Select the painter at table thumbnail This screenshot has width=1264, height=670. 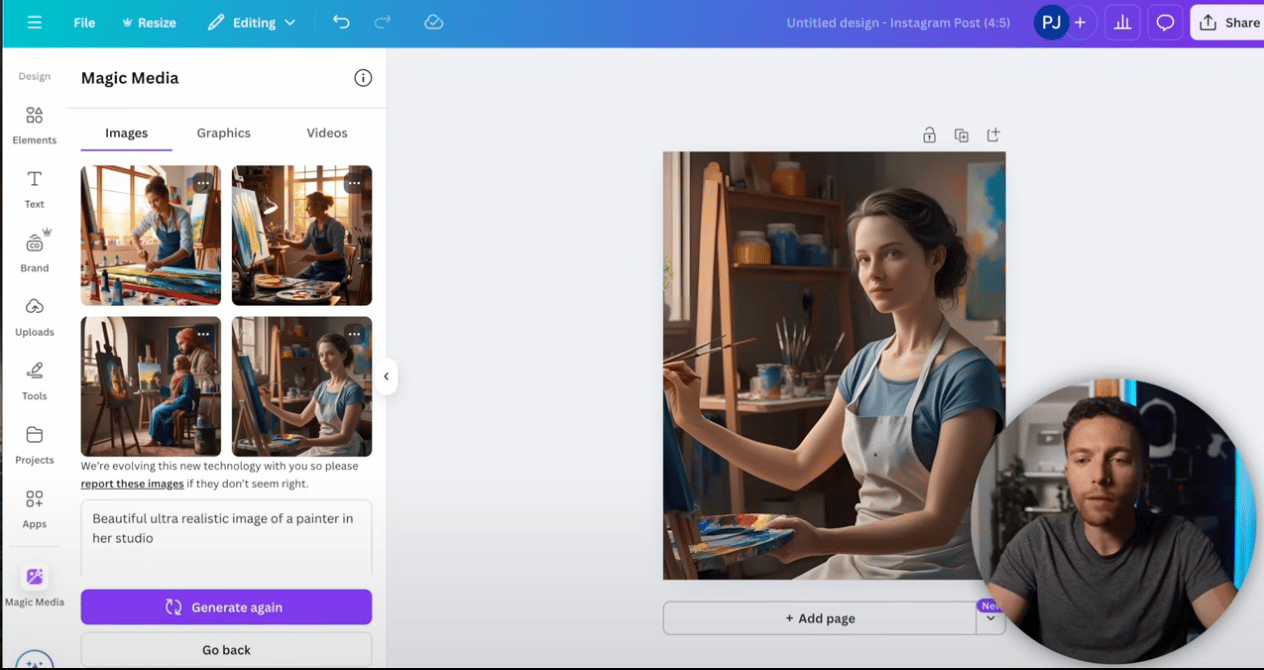pos(151,235)
